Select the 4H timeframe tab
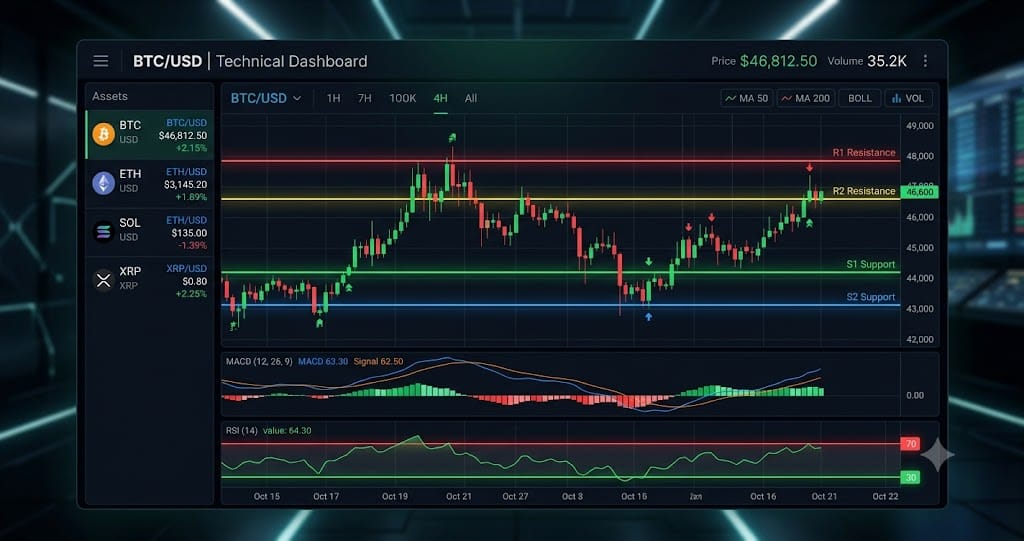 [x=440, y=98]
